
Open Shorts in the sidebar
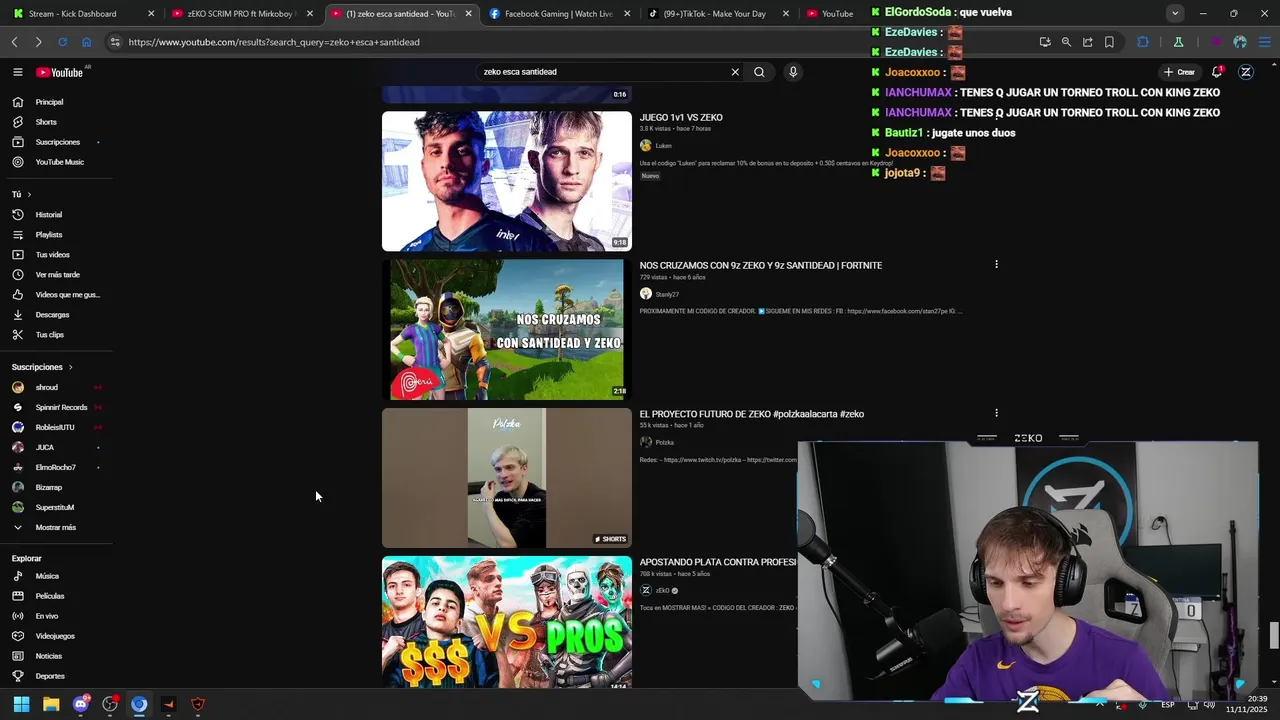(56, 122)
